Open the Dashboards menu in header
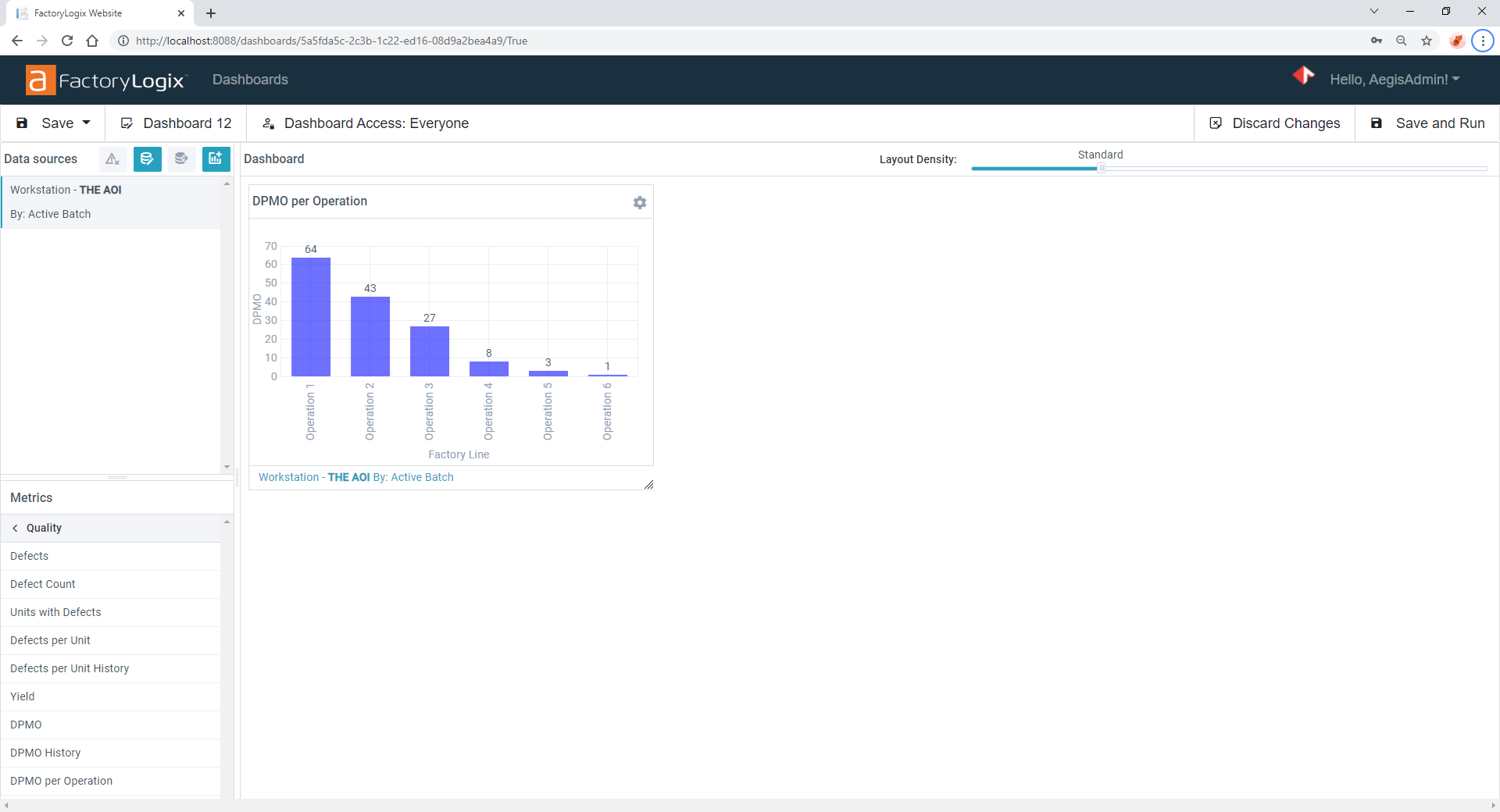The height and width of the screenshot is (812, 1500). click(250, 80)
